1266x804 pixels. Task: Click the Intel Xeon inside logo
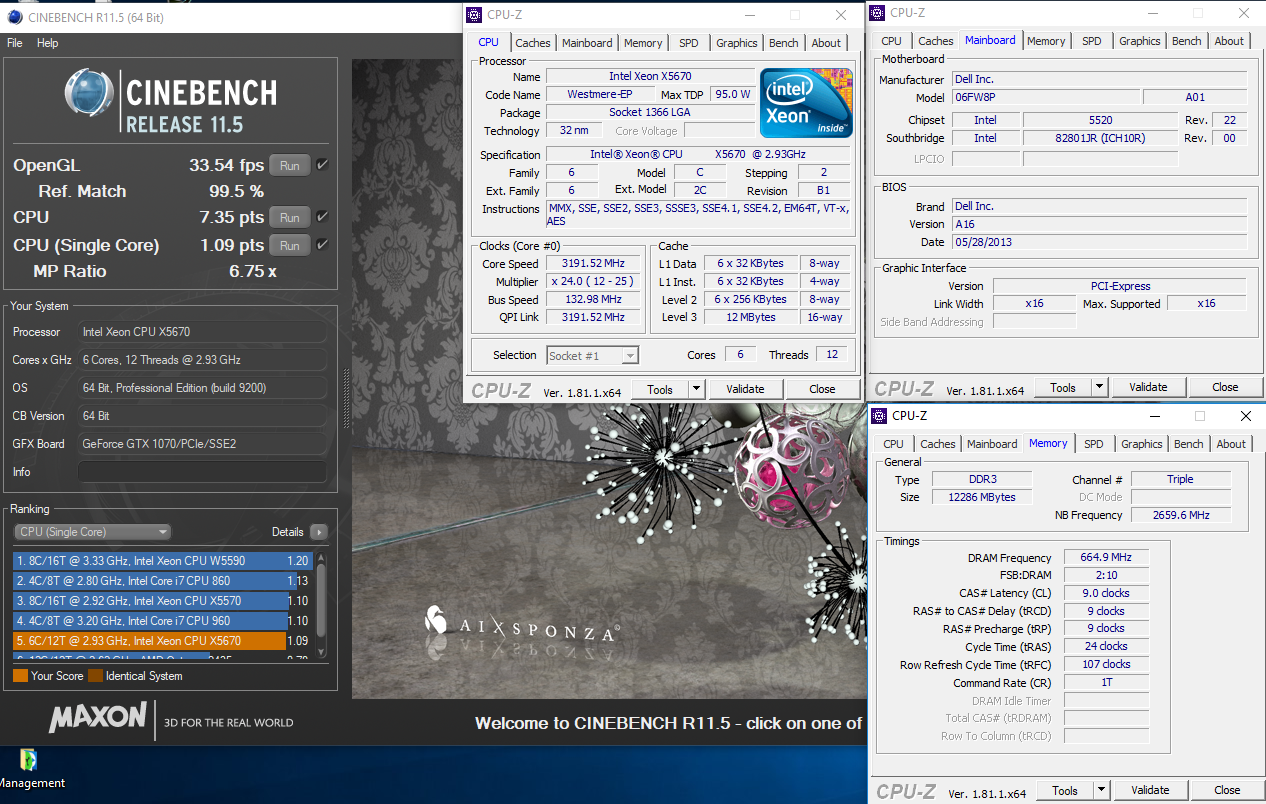pos(806,103)
